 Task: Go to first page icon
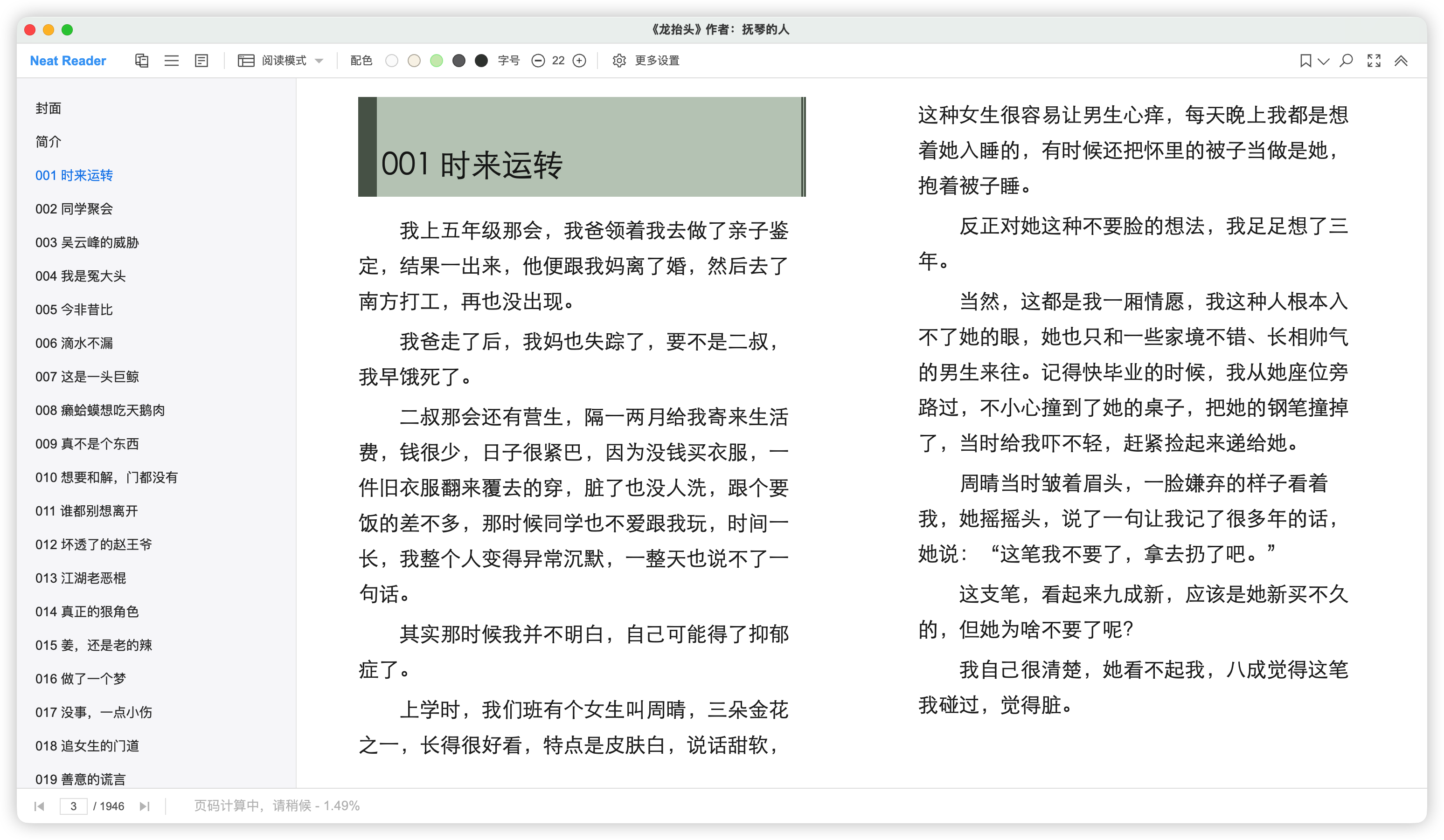click(39, 806)
